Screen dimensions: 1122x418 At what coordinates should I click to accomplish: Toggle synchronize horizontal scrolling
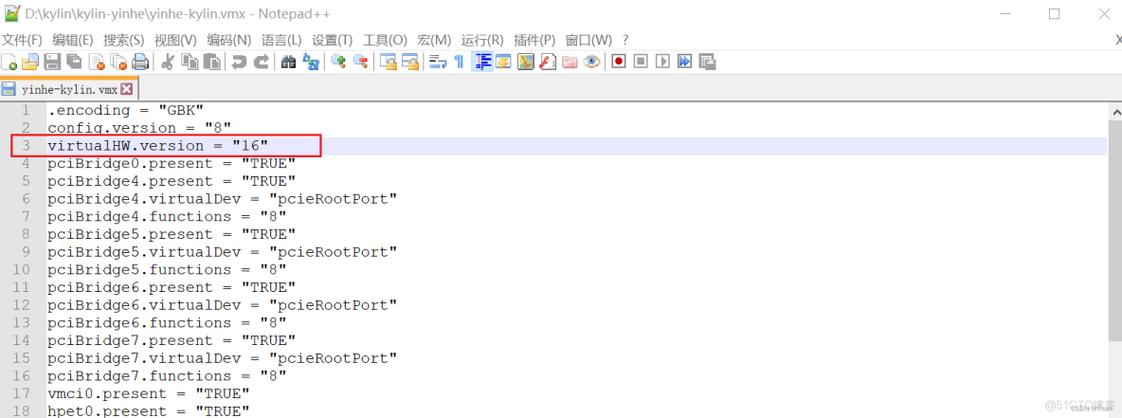[x=410, y=62]
